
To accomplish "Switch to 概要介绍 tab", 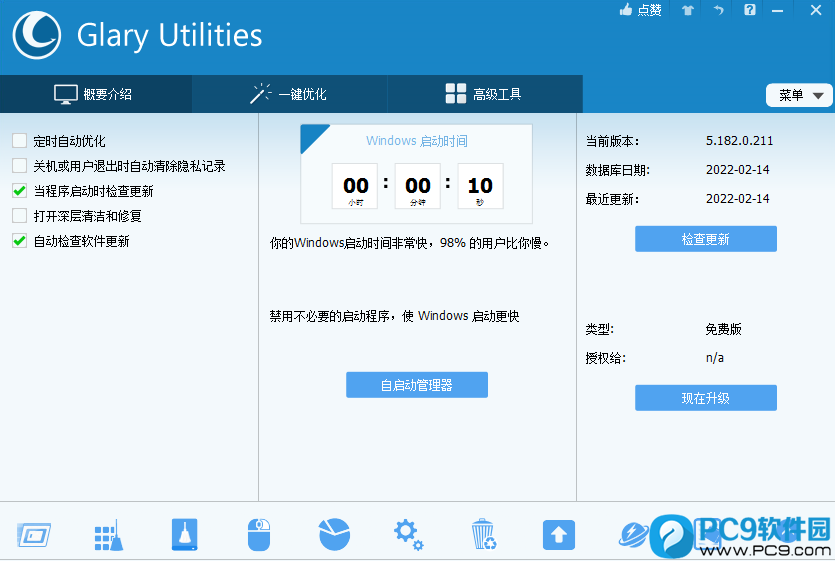I will (96, 94).
